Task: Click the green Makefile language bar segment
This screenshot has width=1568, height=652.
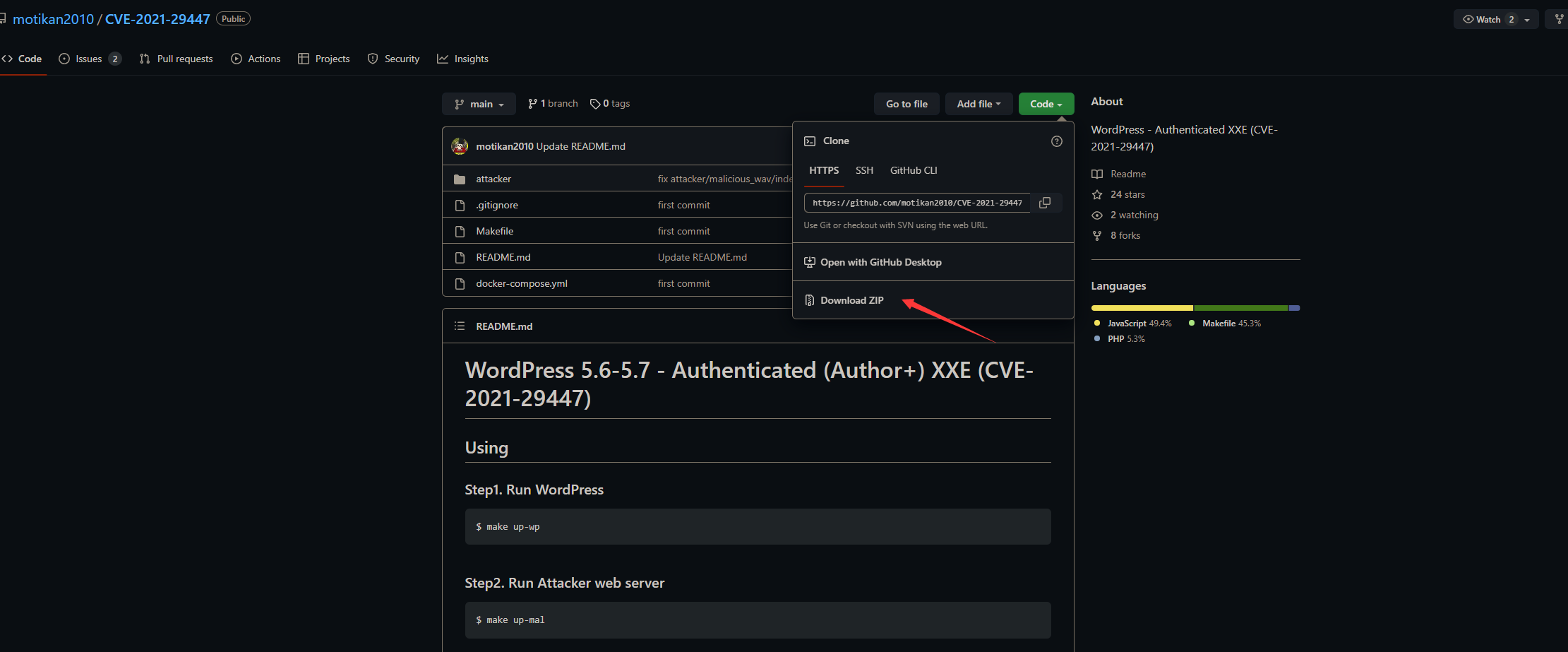Action: pyautogui.click(x=1240, y=308)
